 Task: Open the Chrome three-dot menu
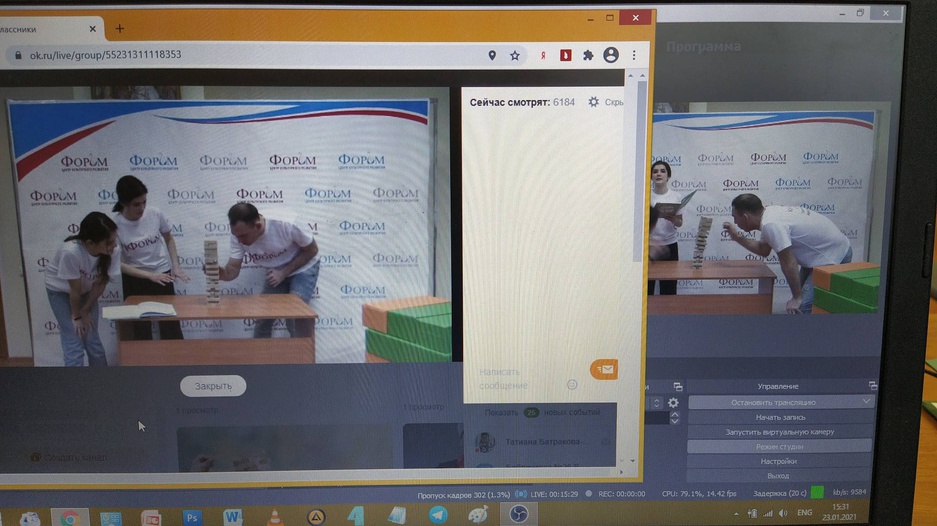(x=634, y=56)
